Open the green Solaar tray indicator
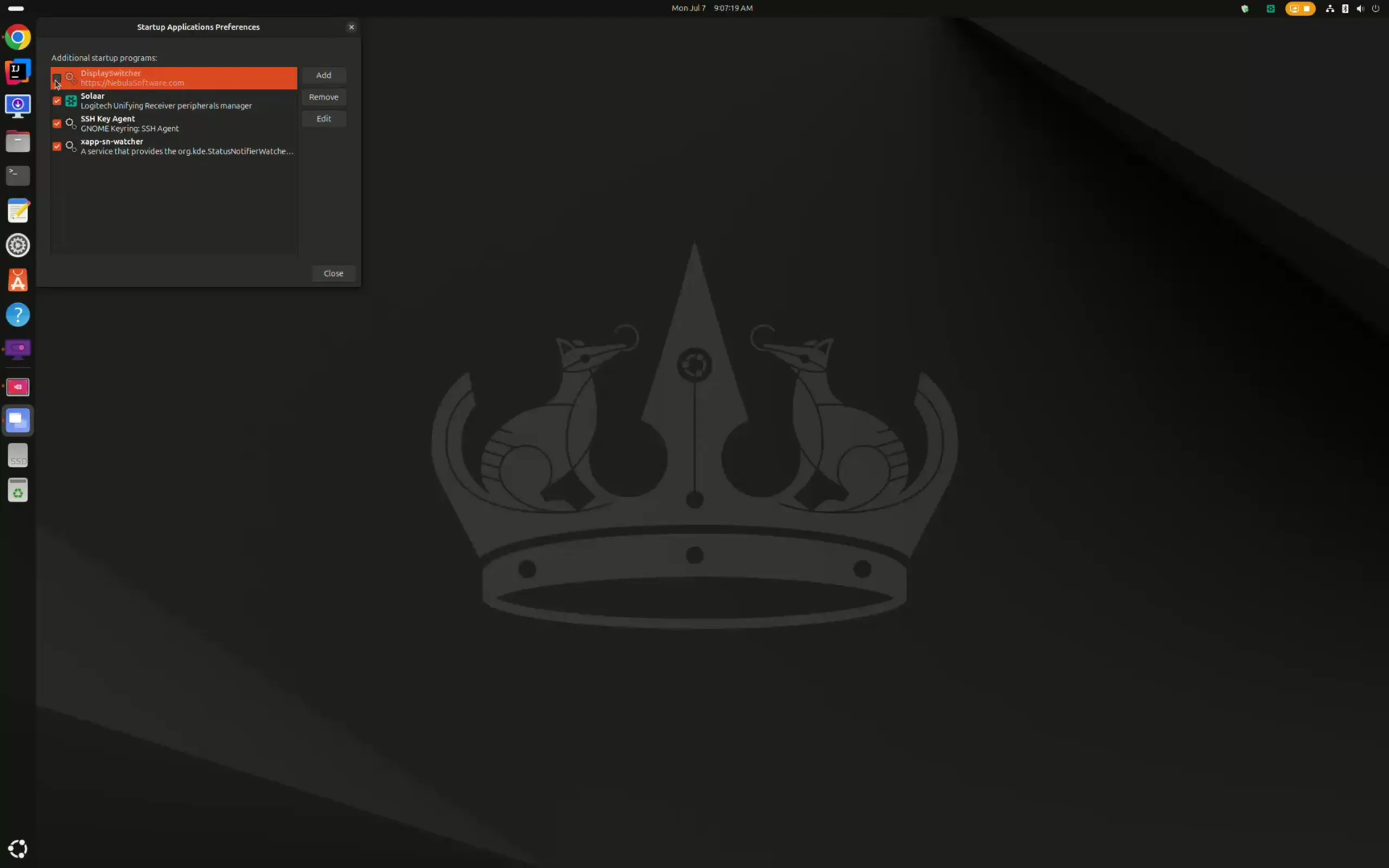Screen dimensions: 1389x868 pyautogui.click(x=1271, y=9)
